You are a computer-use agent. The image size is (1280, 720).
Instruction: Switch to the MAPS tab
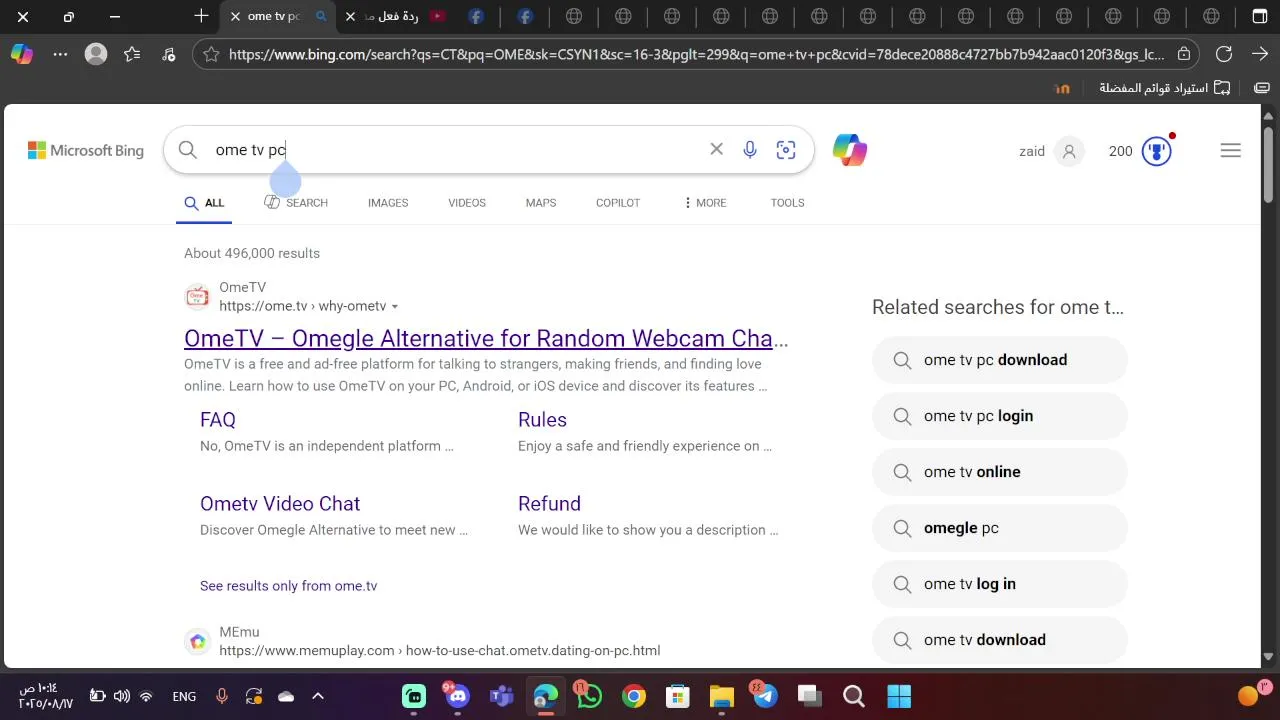tap(541, 203)
